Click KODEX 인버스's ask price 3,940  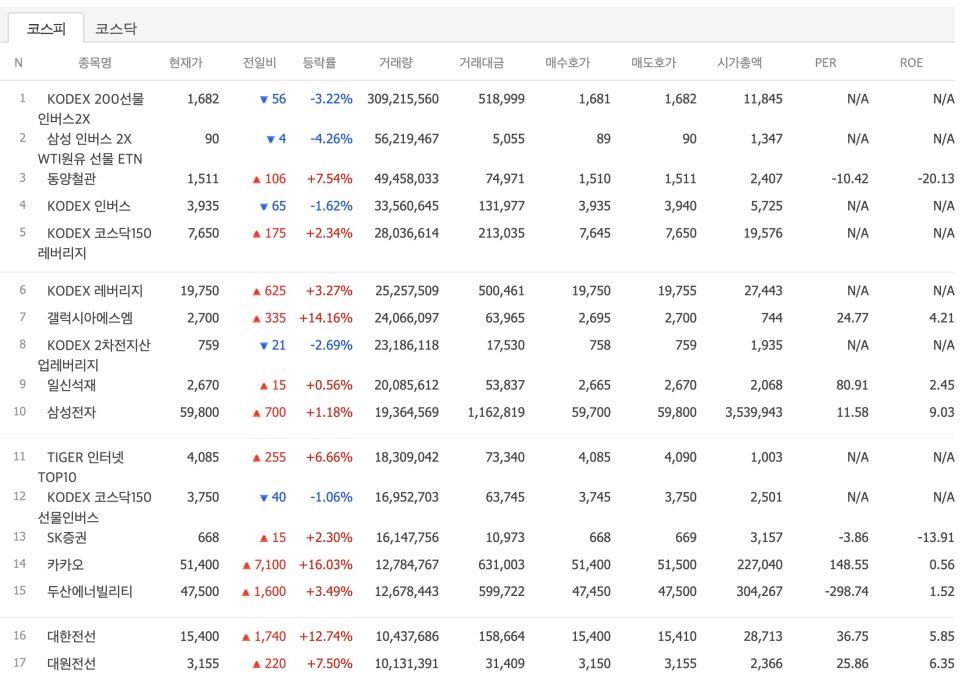(680, 206)
